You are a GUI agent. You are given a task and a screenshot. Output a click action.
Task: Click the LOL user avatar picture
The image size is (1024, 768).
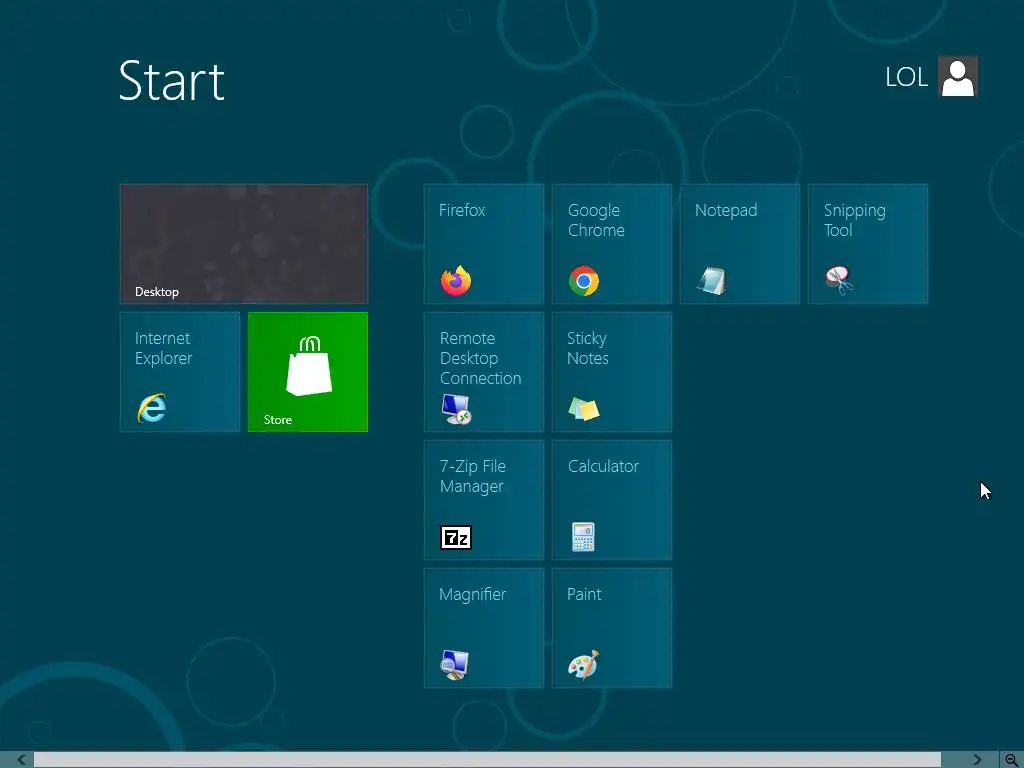click(957, 76)
